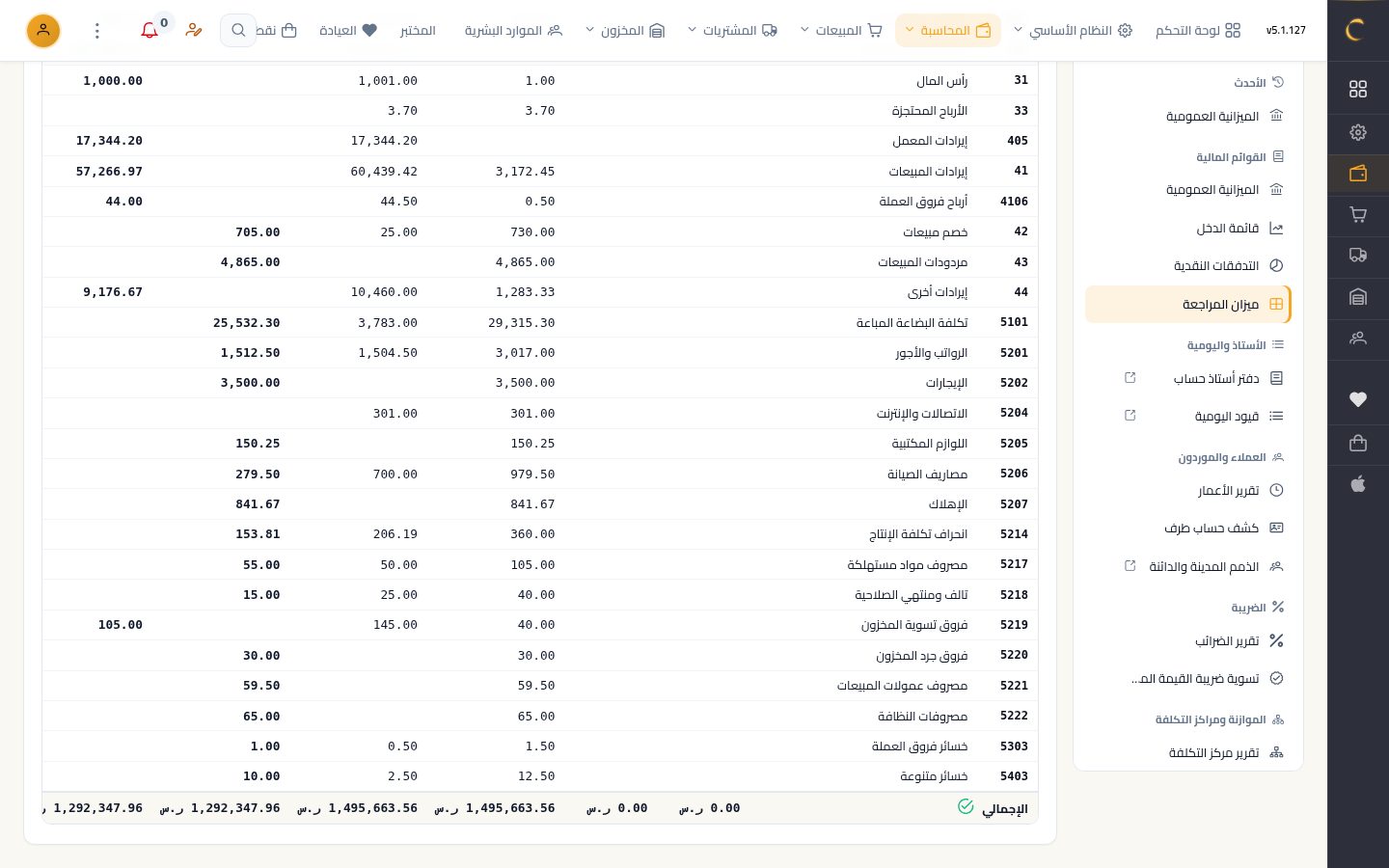The height and width of the screenshot is (868, 1389).
Task: Click the green check icon beside الإجمالي
Action: tap(966, 806)
